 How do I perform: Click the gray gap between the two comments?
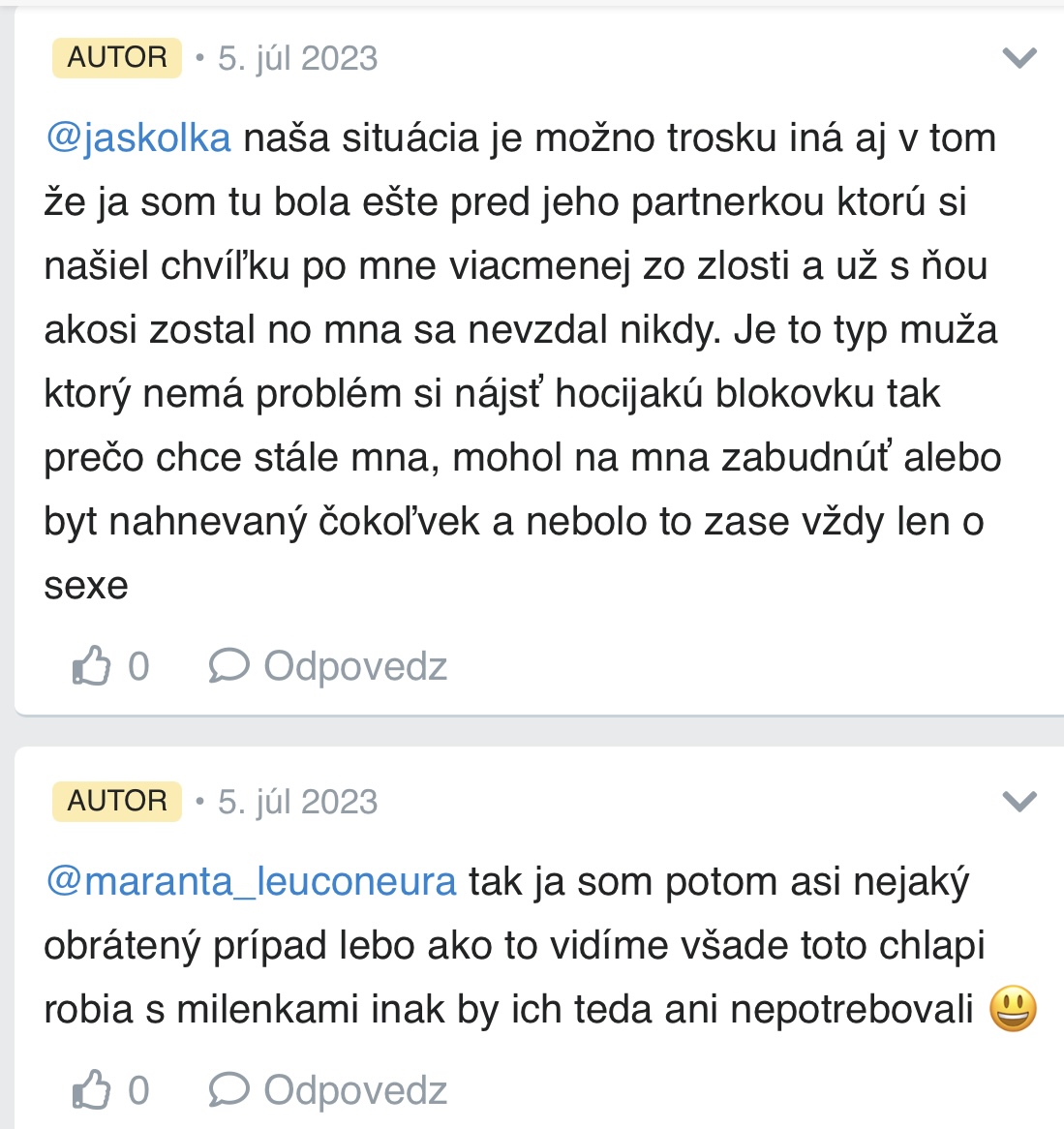(532, 731)
